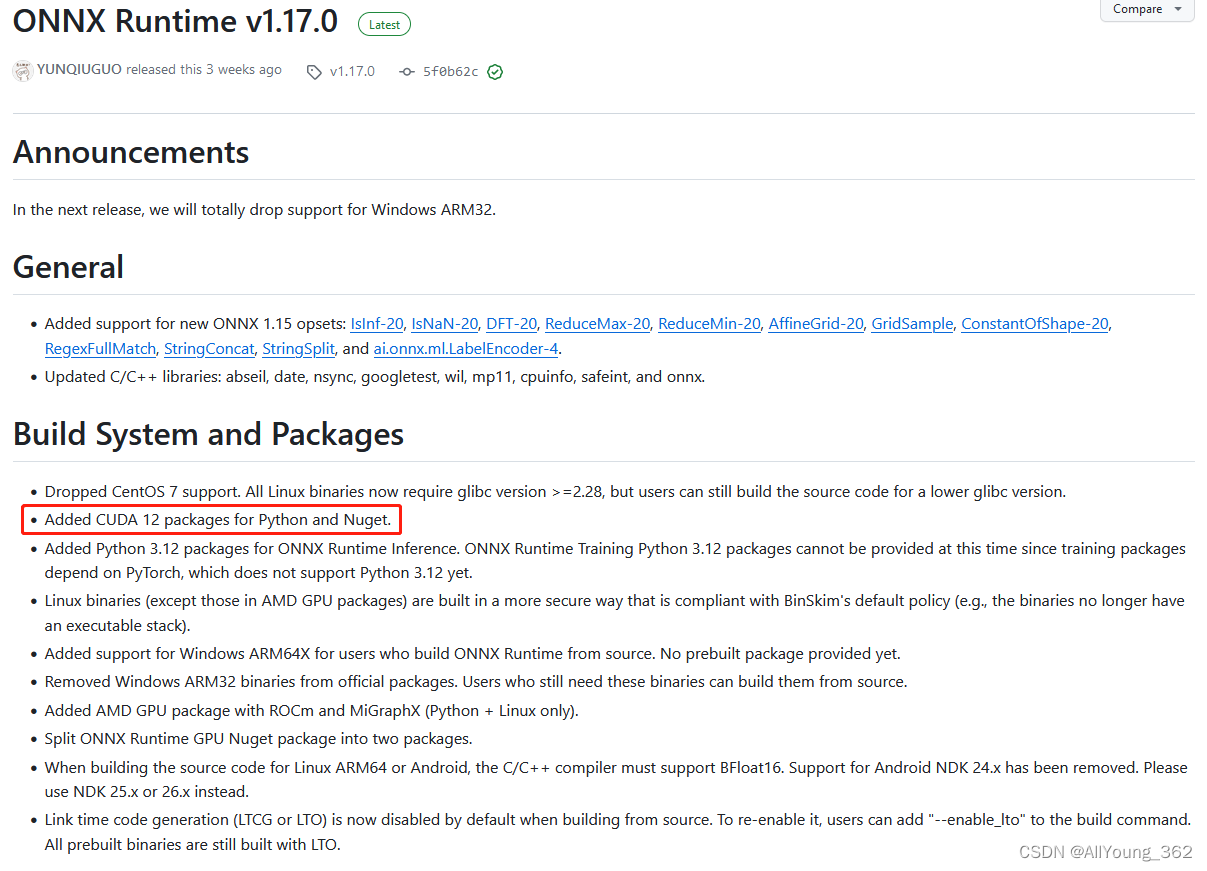Viewport: 1207px width, 871px height.
Task: Open the ReduceMin-20 opset link
Action: coord(709,323)
